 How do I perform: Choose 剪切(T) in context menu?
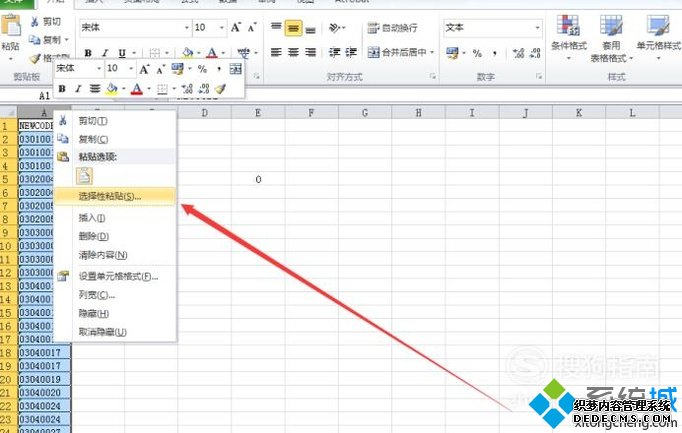(116, 120)
